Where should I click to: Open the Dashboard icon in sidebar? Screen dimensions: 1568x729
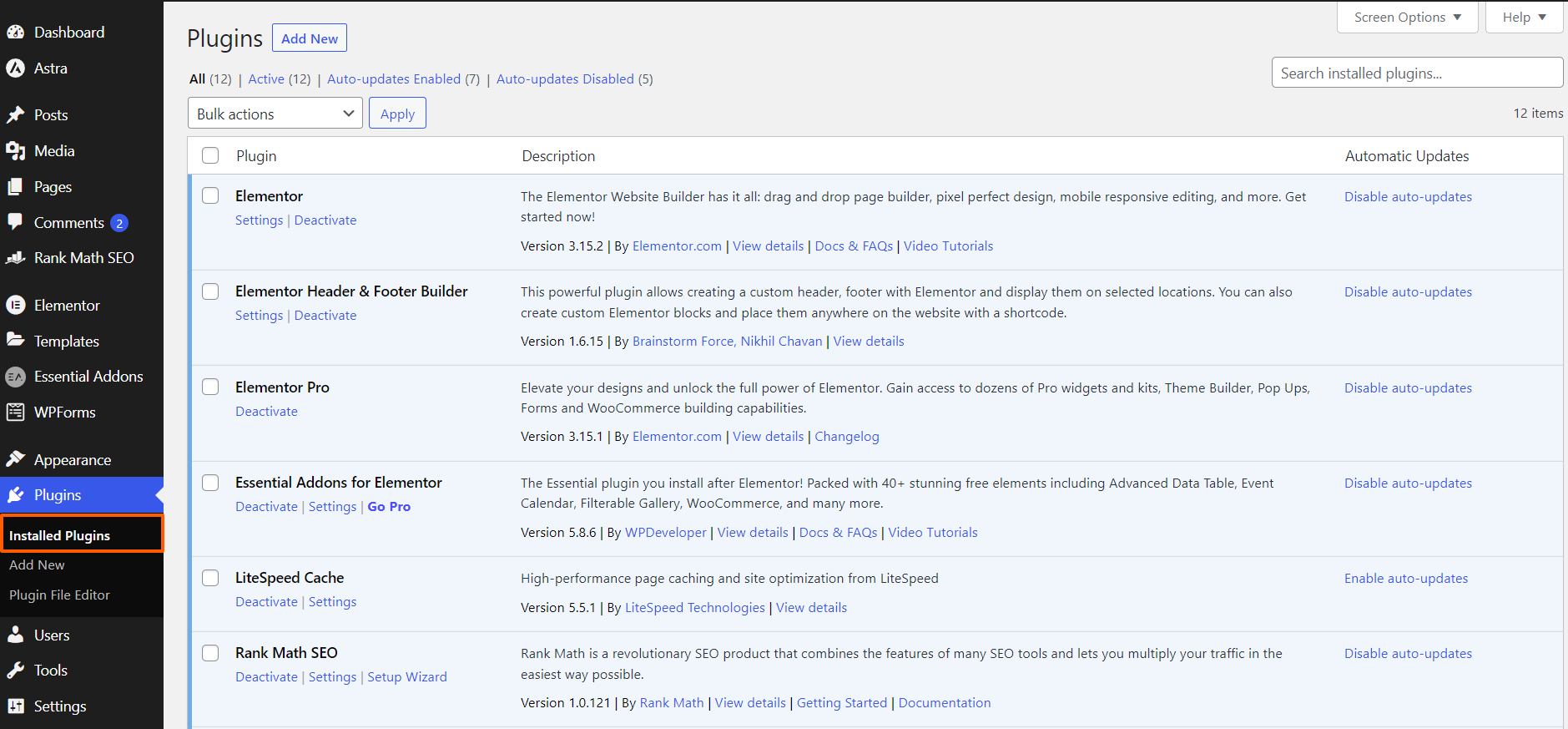(16, 33)
